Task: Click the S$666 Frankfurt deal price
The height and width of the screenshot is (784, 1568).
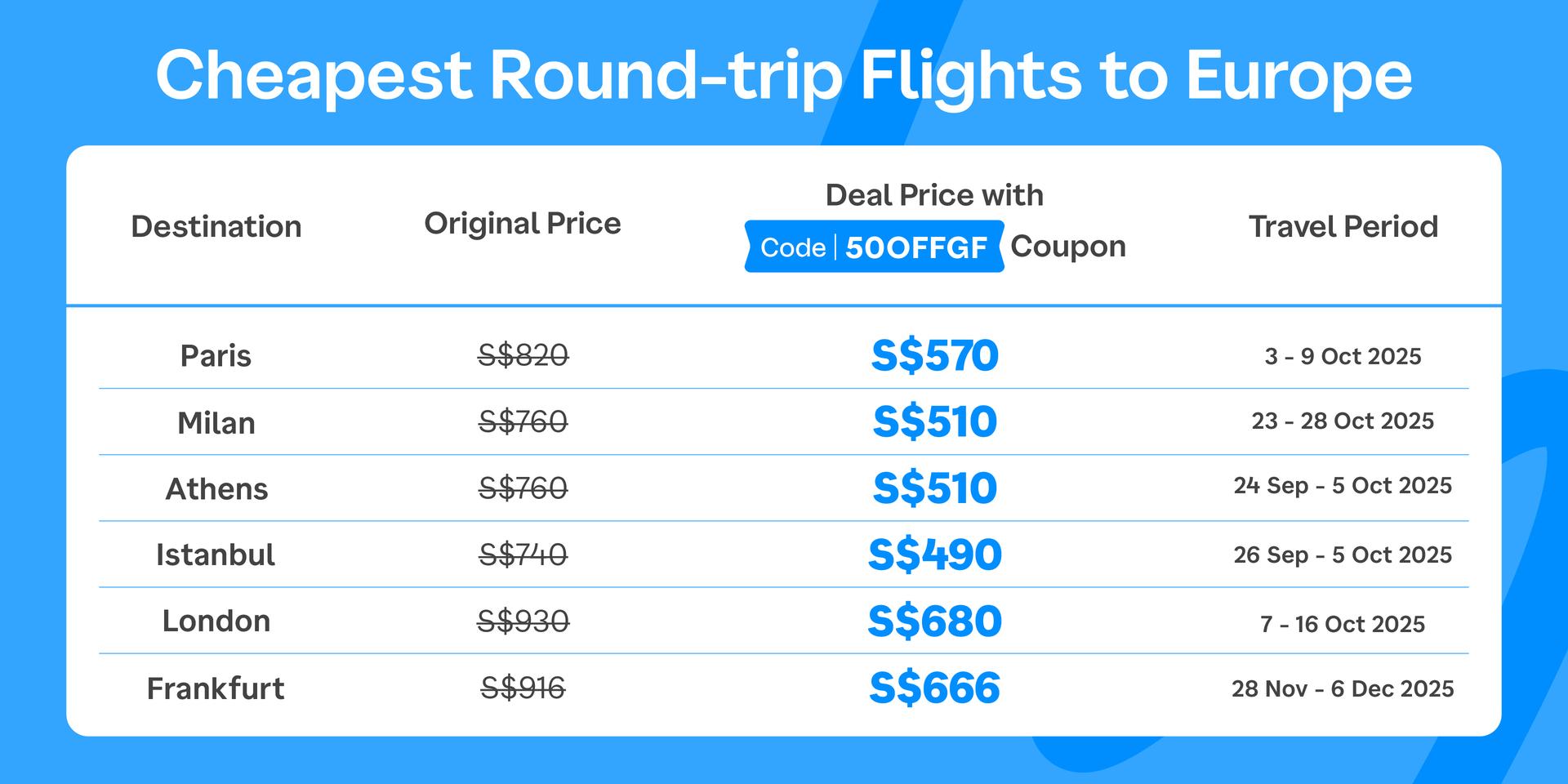Action: (935, 688)
